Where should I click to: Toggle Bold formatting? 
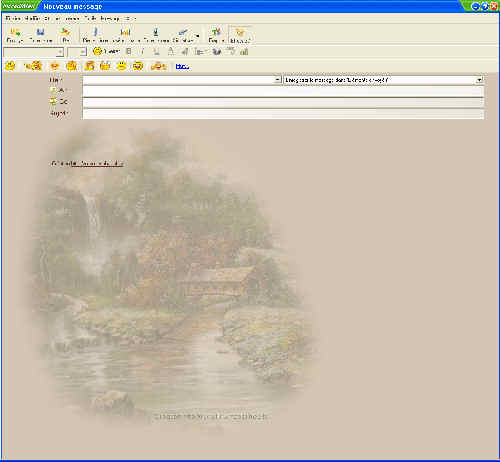coord(129,51)
